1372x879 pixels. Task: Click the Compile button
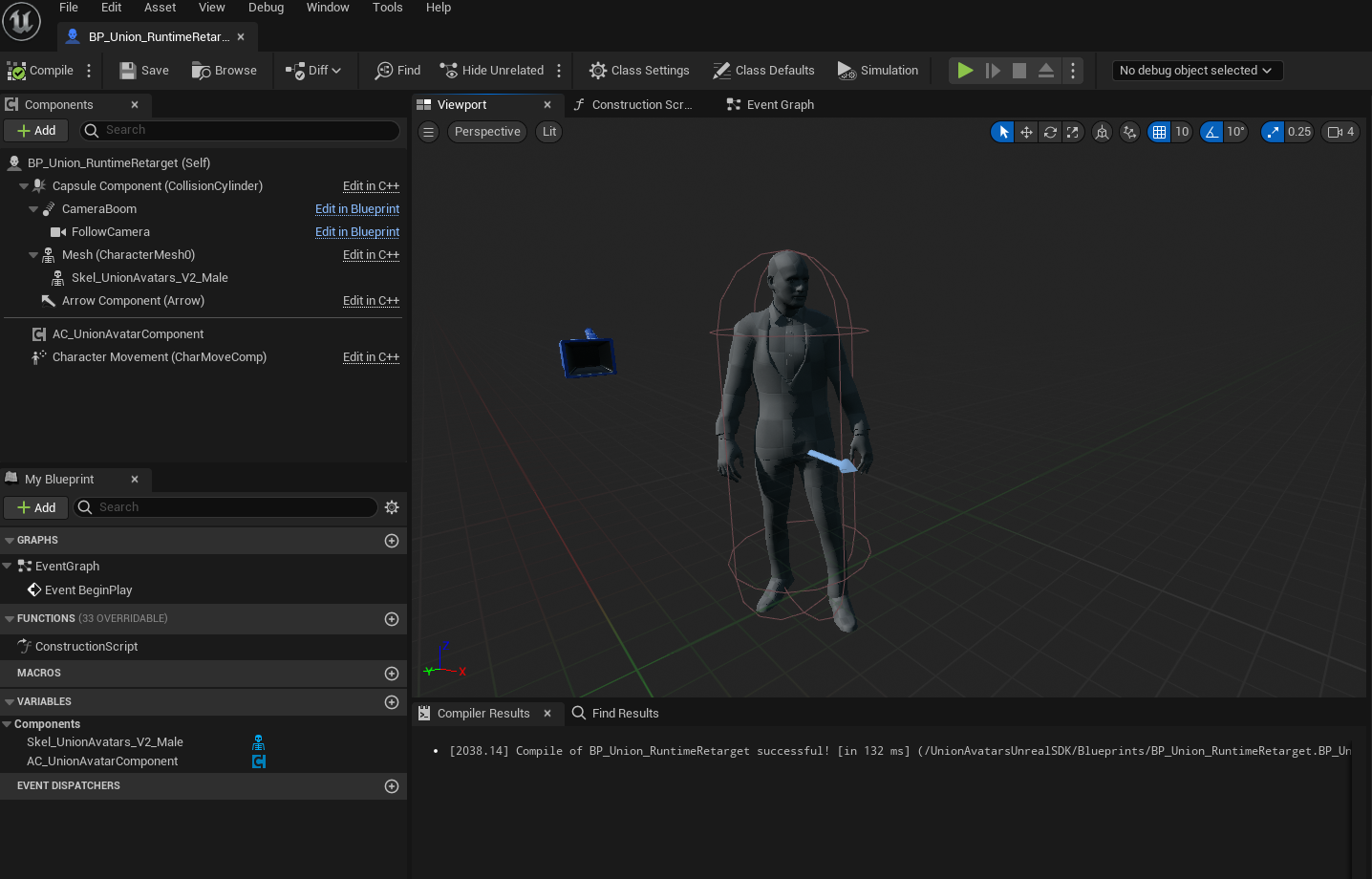point(40,71)
